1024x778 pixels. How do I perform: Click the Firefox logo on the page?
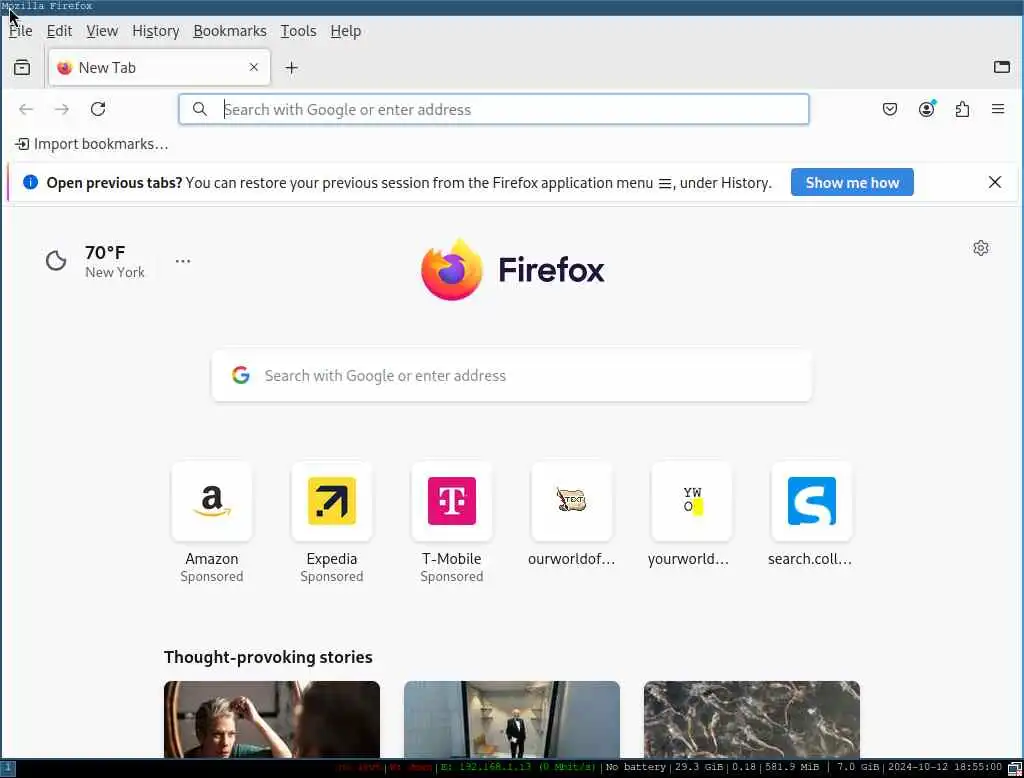(513, 269)
